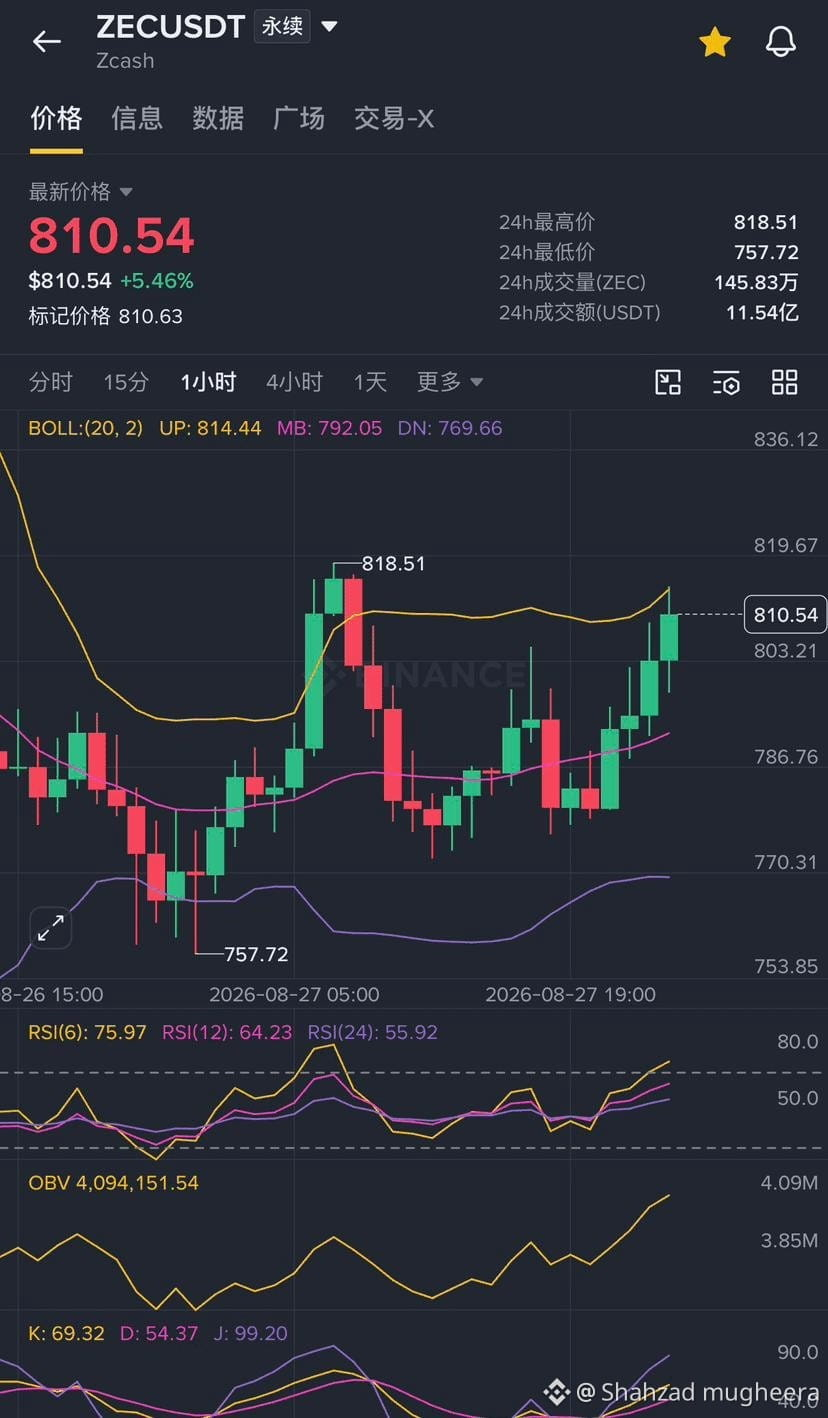Tap the 24h成交量(ZEC) value 145.83万
Screen dimensions: 828x1418
[756, 282]
